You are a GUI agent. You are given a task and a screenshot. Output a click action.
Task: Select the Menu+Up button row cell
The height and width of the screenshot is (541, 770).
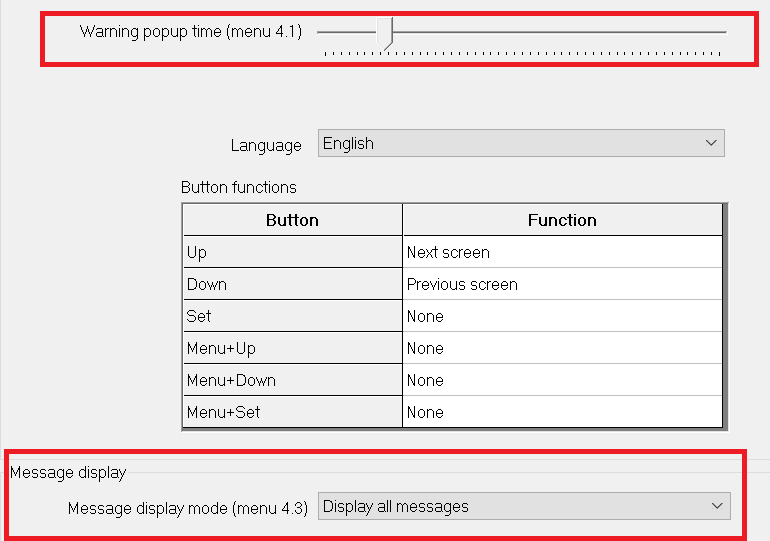(292, 348)
